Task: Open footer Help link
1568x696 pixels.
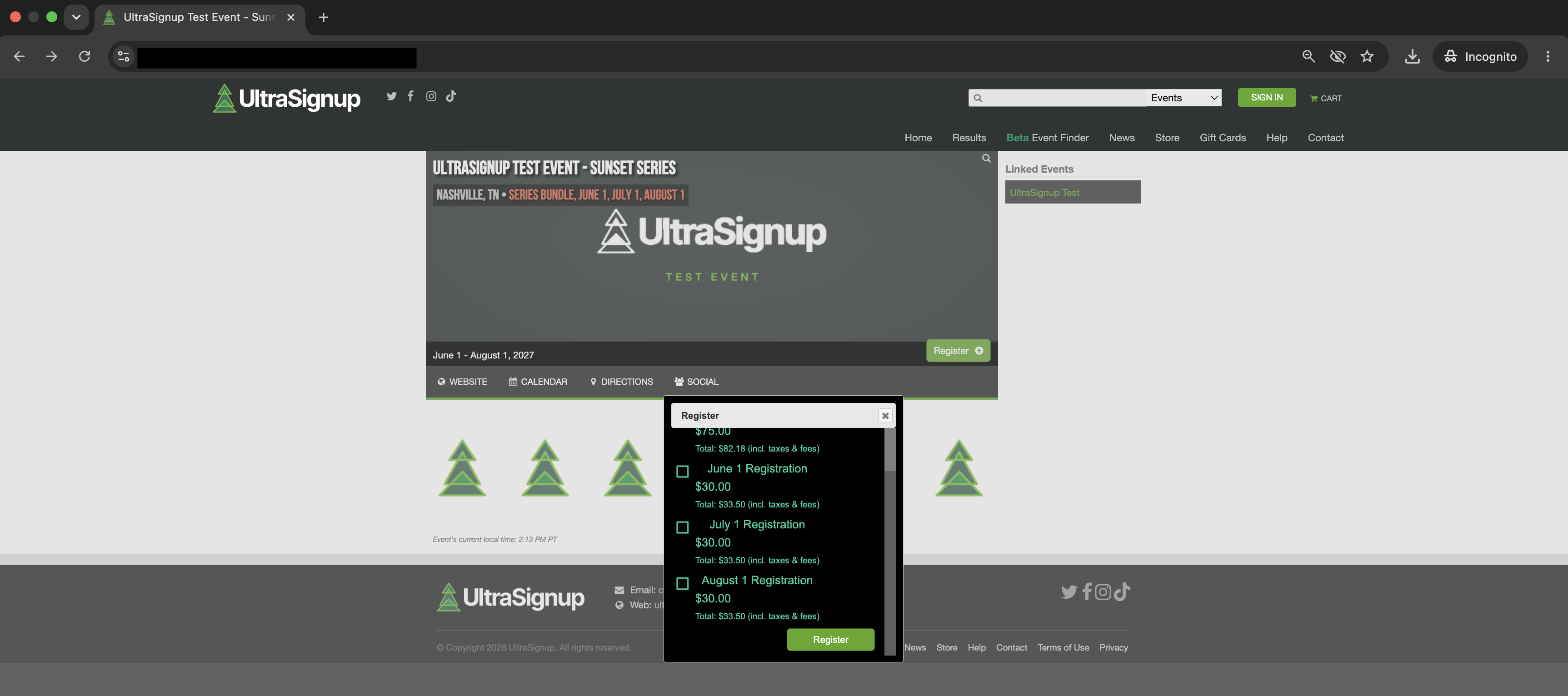Action: coord(976,647)
